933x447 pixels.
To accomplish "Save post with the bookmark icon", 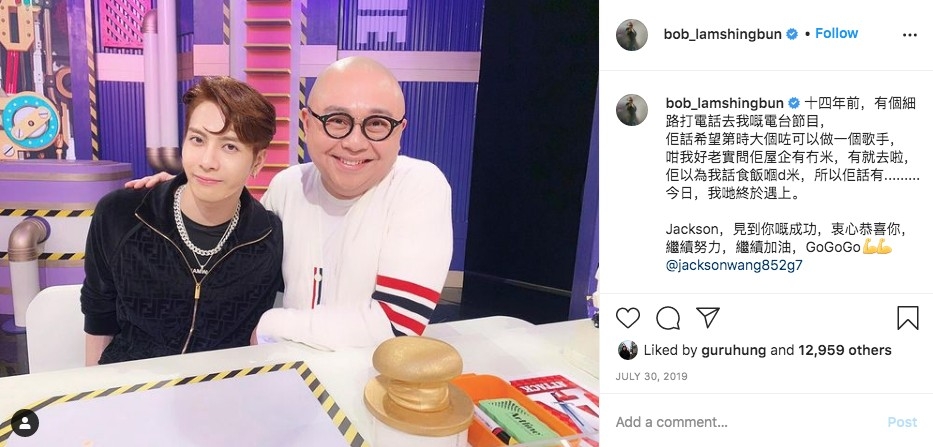I will point(908,318).
